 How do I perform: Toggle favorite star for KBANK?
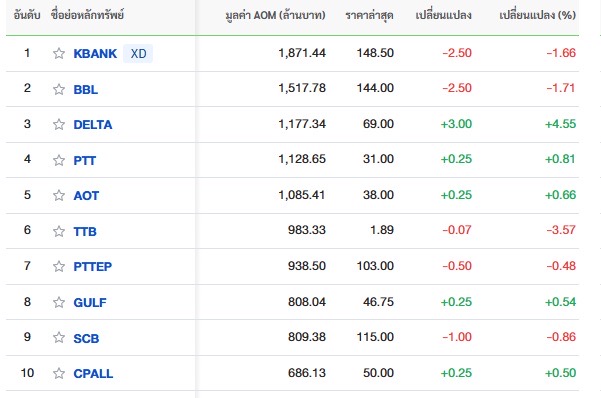59,53
